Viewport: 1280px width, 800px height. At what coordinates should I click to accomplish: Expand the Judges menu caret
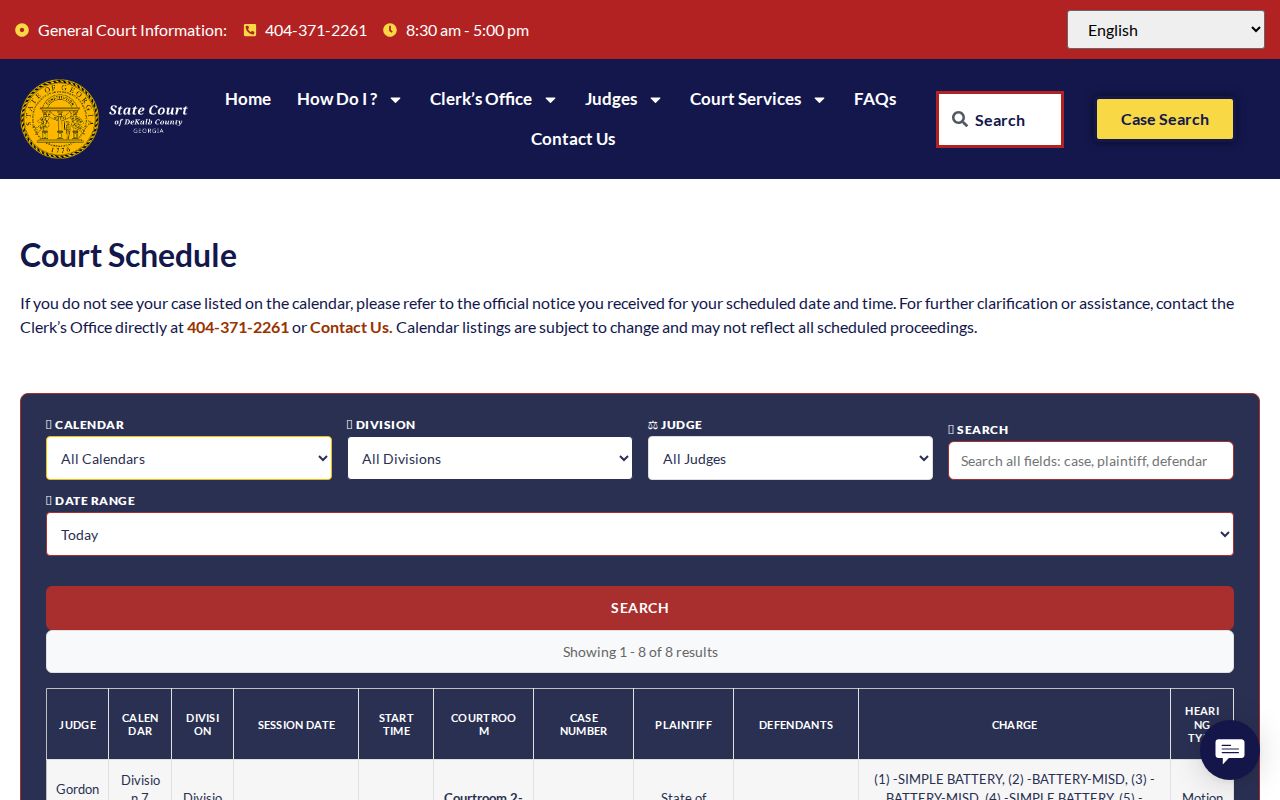655,100
